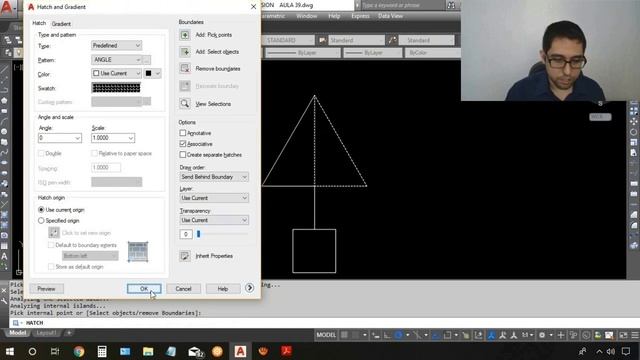Enable the Annotative checkbox
Screen dimensions: 640x360
pyautogui.click(x=182, y=133)
